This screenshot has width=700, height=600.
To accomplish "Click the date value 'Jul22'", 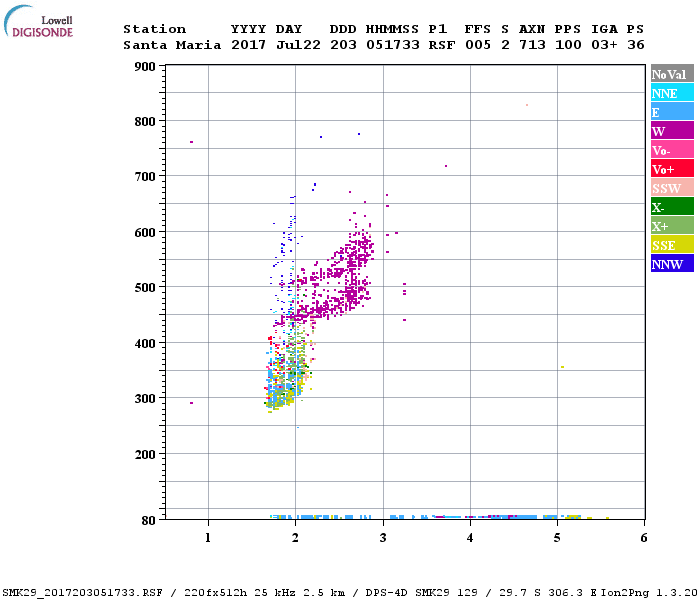I will 298,45.
